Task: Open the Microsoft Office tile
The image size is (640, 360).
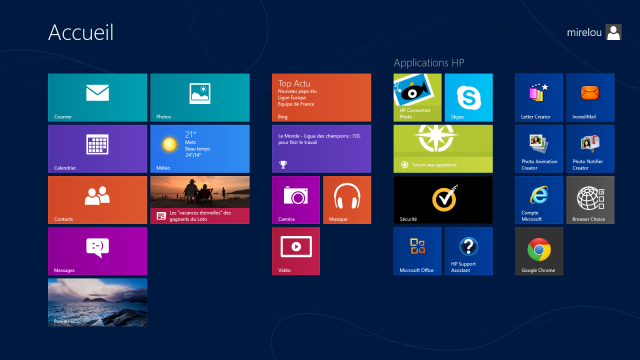Action: coord(418,251)
